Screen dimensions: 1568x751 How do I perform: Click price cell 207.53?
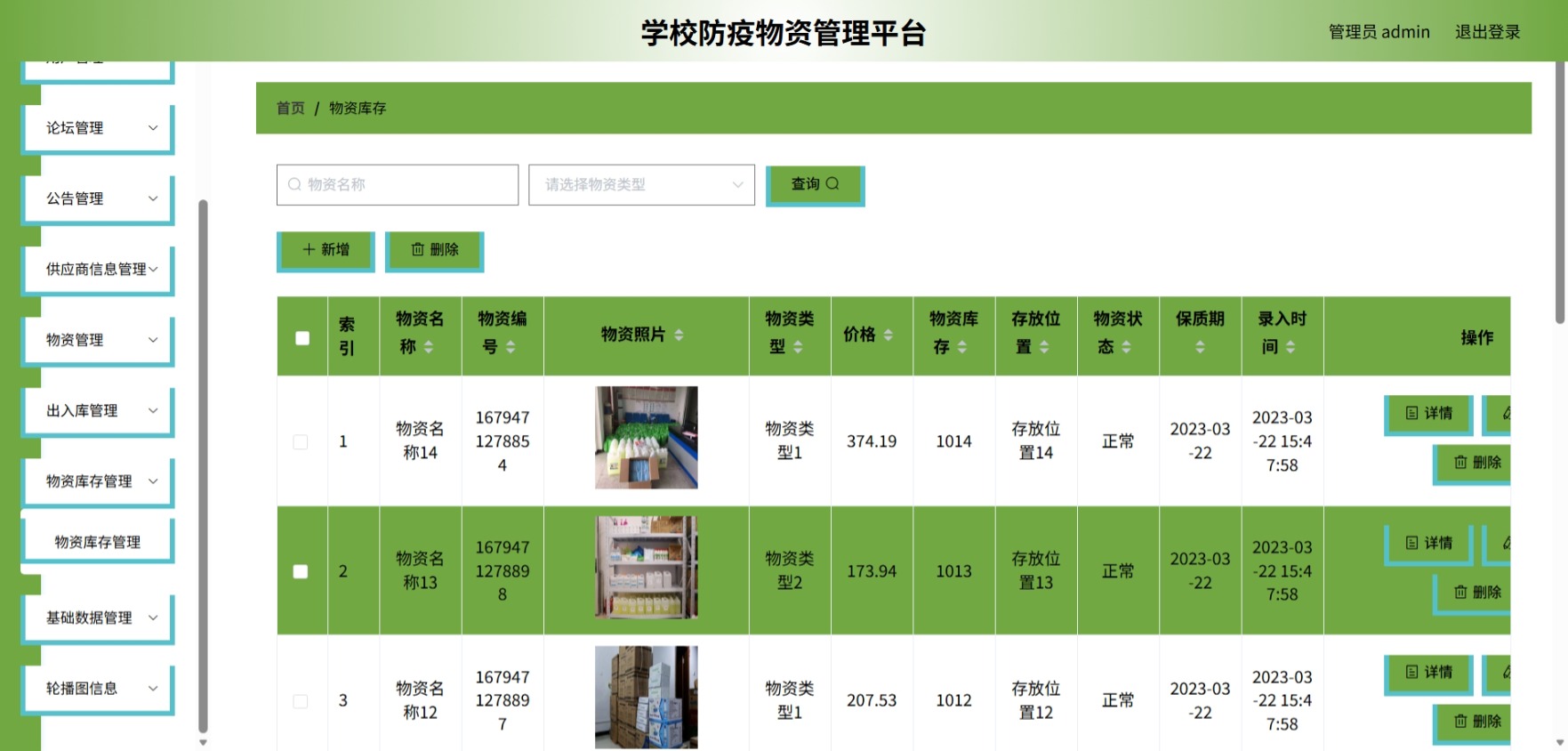(x=872, y=701)
